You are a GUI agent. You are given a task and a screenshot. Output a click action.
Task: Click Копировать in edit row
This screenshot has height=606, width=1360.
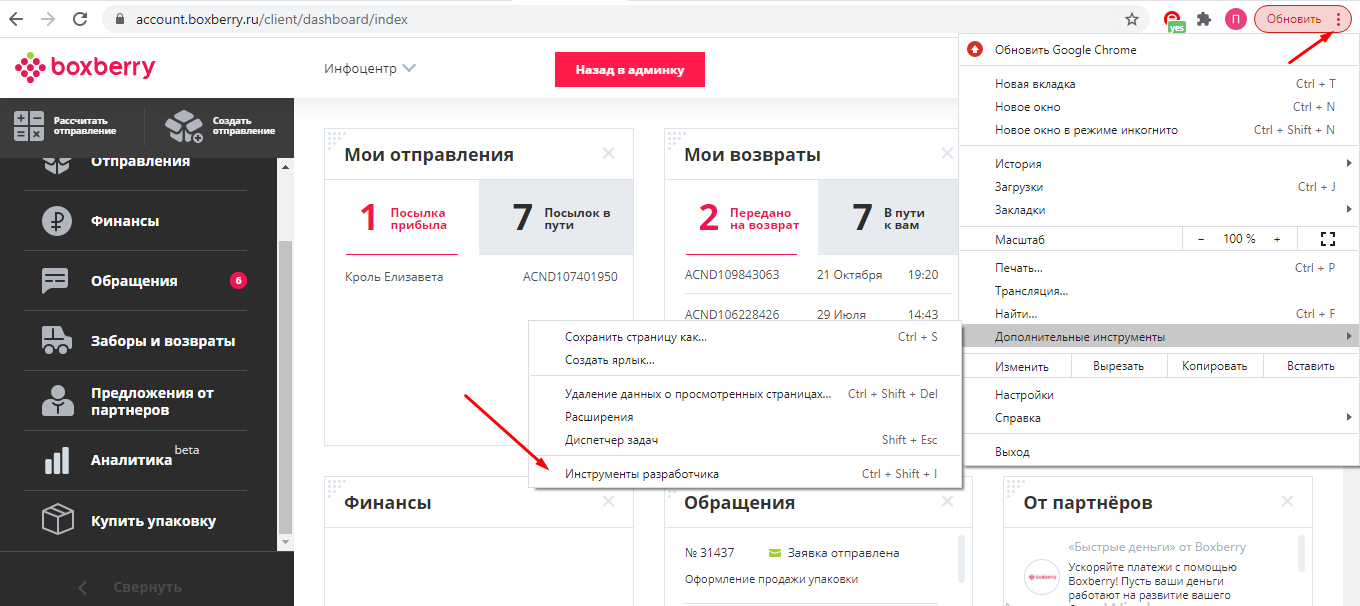tap(1214, 367)
